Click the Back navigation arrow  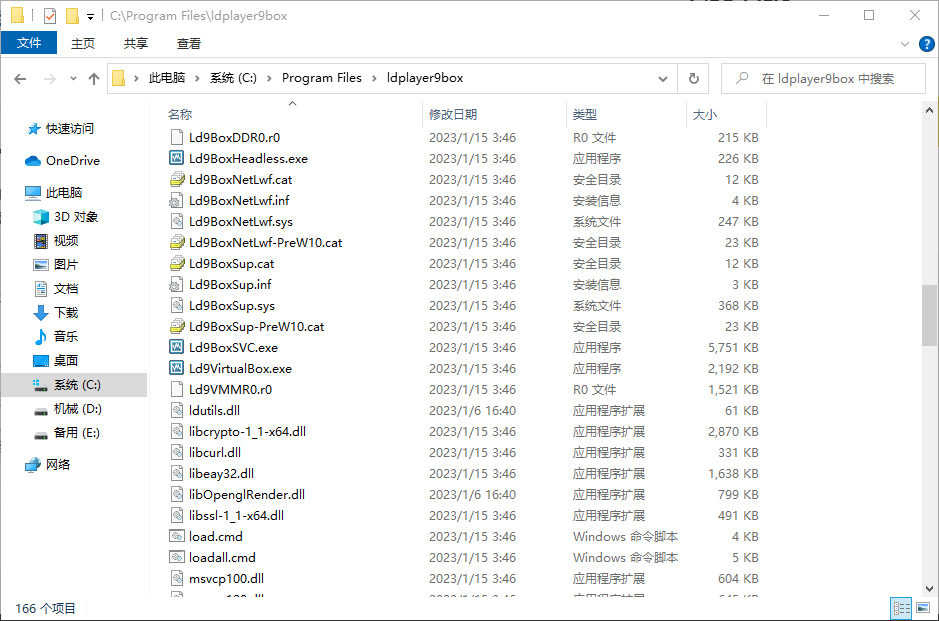click(20, 78)
